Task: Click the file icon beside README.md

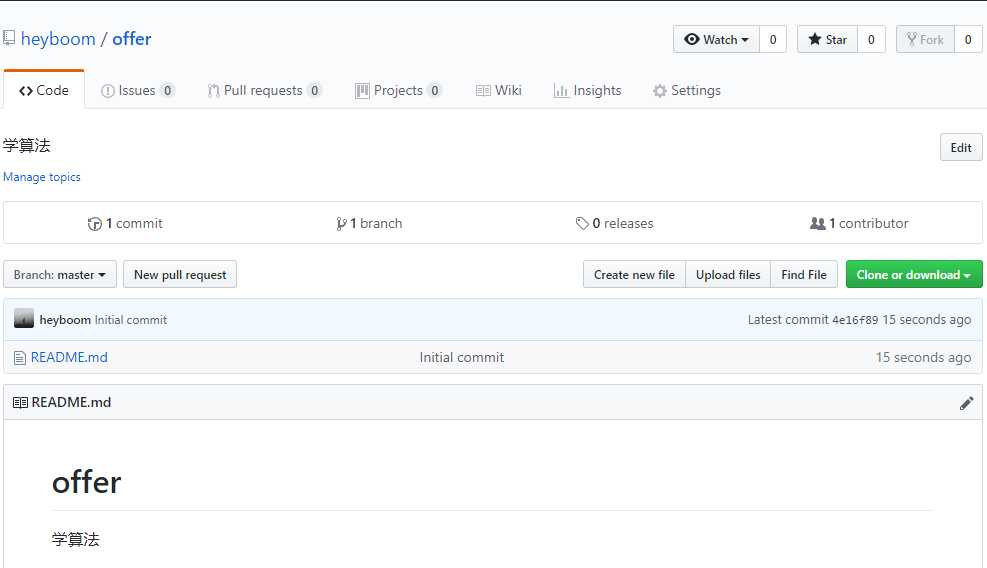Action: 20,358
